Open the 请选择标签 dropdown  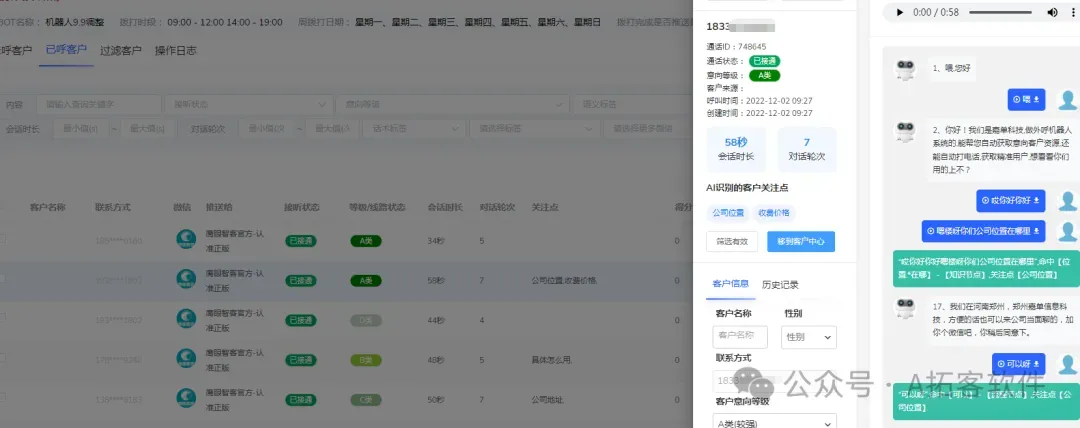[534, 129]
